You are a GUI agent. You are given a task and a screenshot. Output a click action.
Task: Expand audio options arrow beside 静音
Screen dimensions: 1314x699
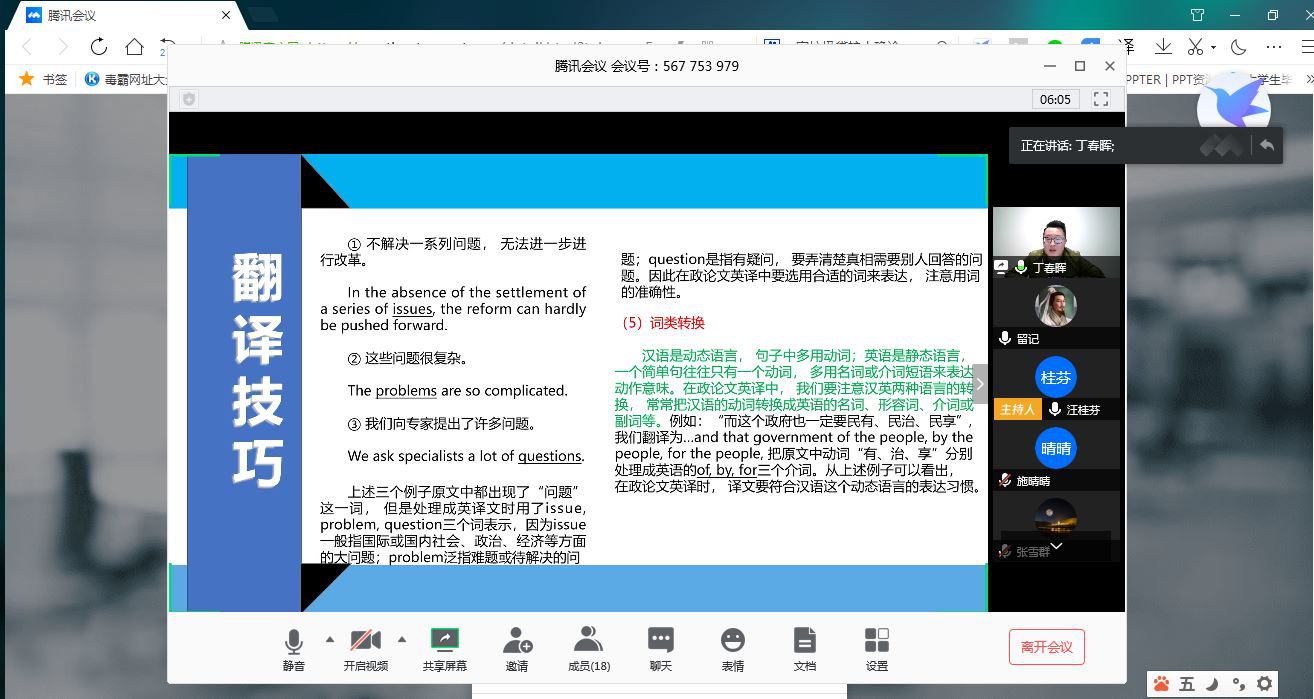tap(330, 640)
